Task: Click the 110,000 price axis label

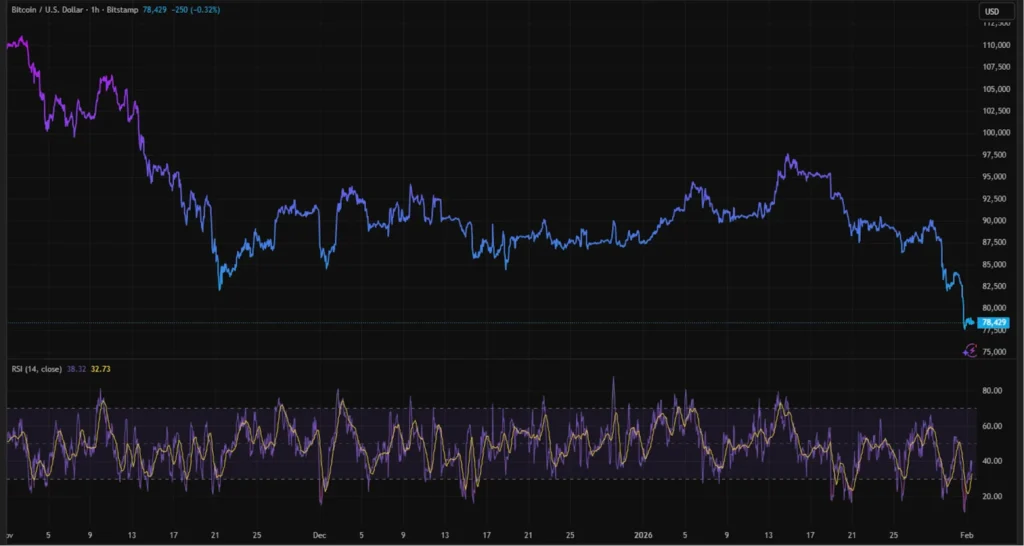Action: pyautogui.click(x=996, y=46)
